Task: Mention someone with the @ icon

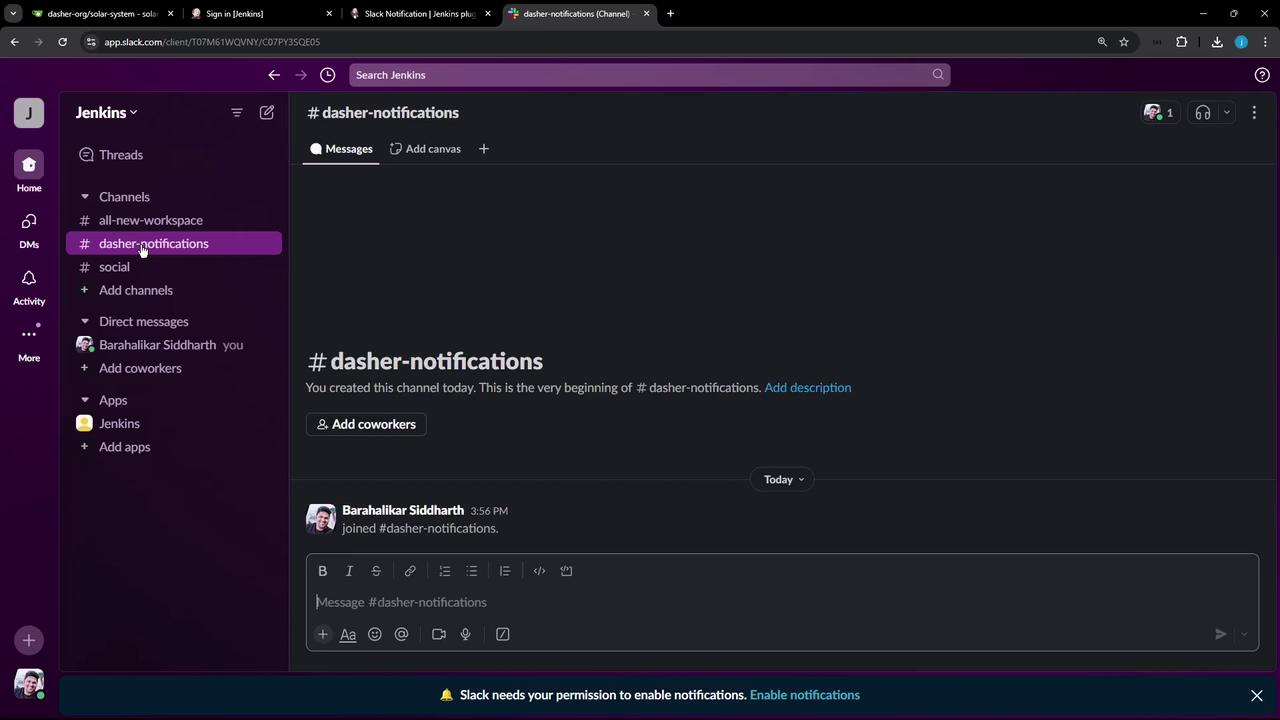Action: pos(402,634)
